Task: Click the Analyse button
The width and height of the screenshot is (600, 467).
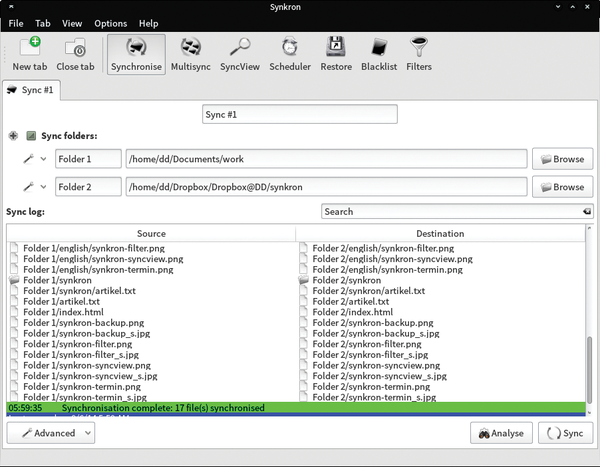Action: click(501, 433)
